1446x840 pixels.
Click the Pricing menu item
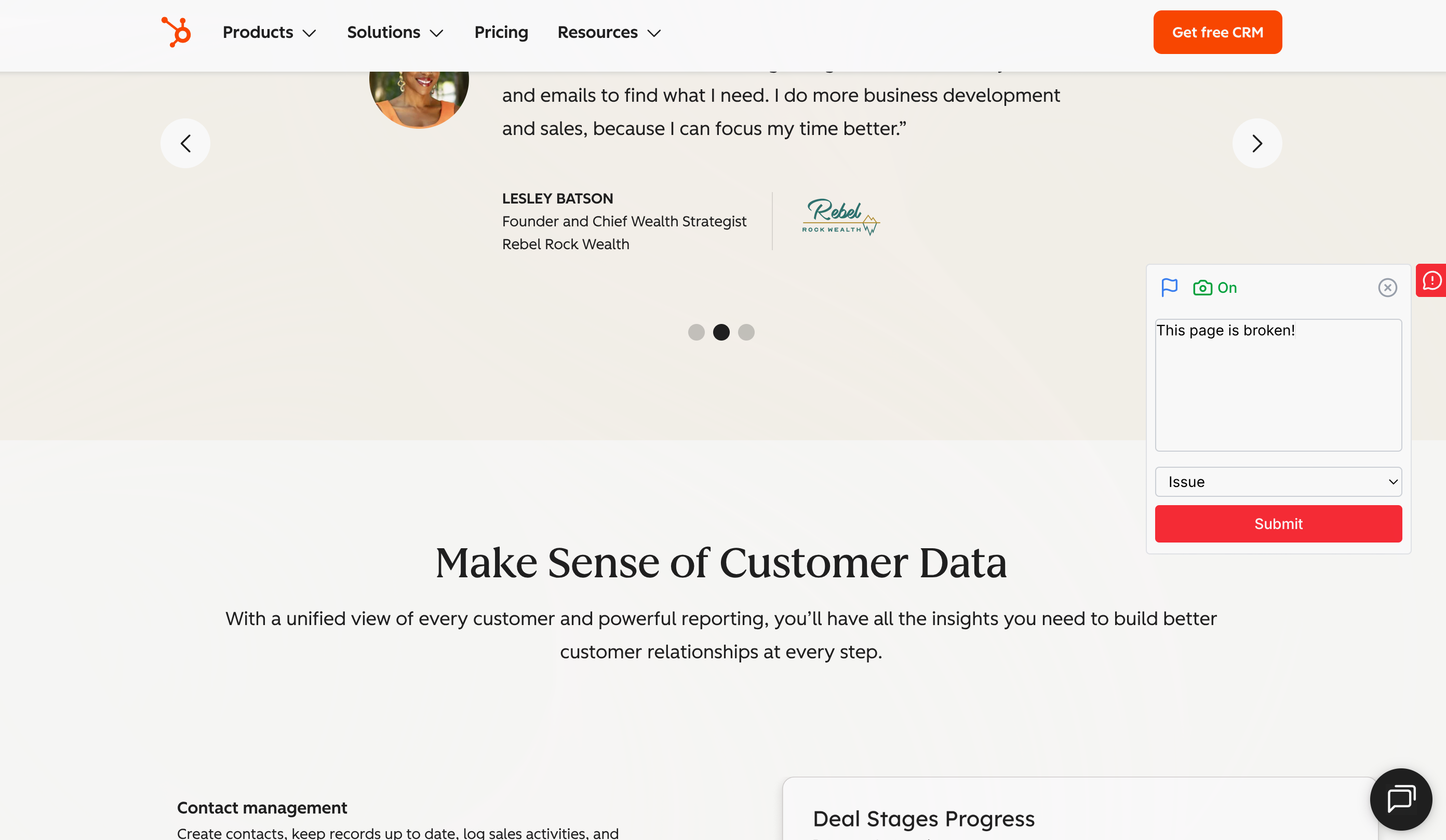(501, 32)
